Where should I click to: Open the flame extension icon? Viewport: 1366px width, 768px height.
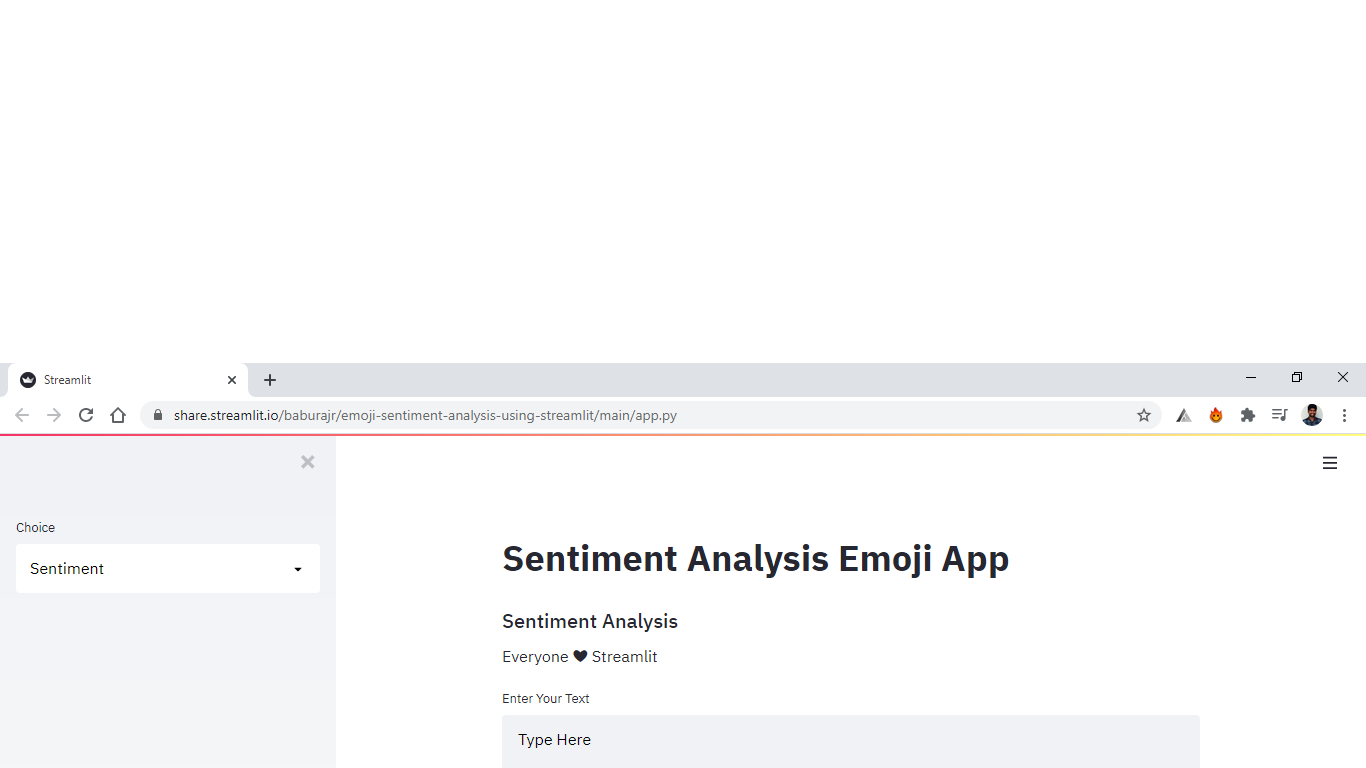click(x=1216, y=415)
